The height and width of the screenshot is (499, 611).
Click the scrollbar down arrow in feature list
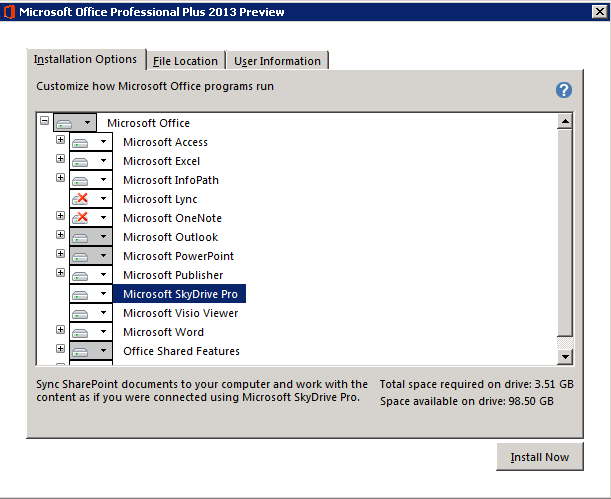point(565,356)
